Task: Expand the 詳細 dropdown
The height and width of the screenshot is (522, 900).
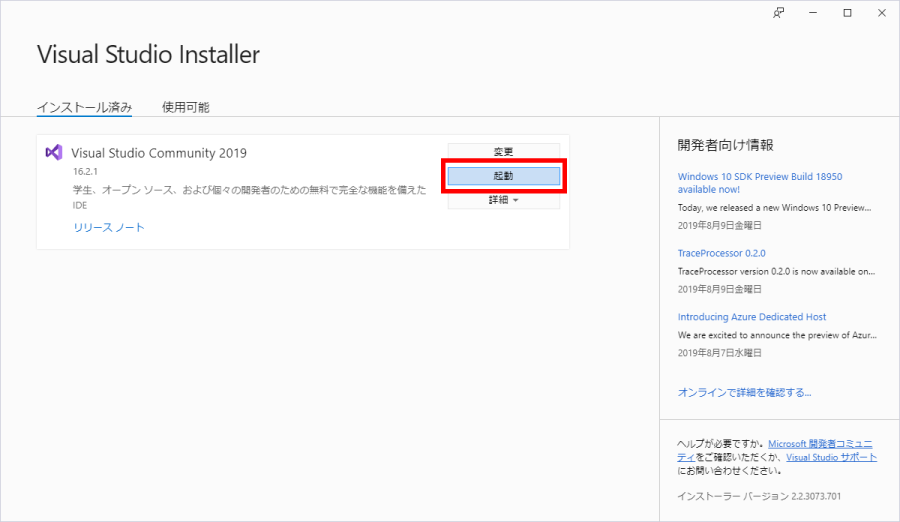Action: click(503, 200)
